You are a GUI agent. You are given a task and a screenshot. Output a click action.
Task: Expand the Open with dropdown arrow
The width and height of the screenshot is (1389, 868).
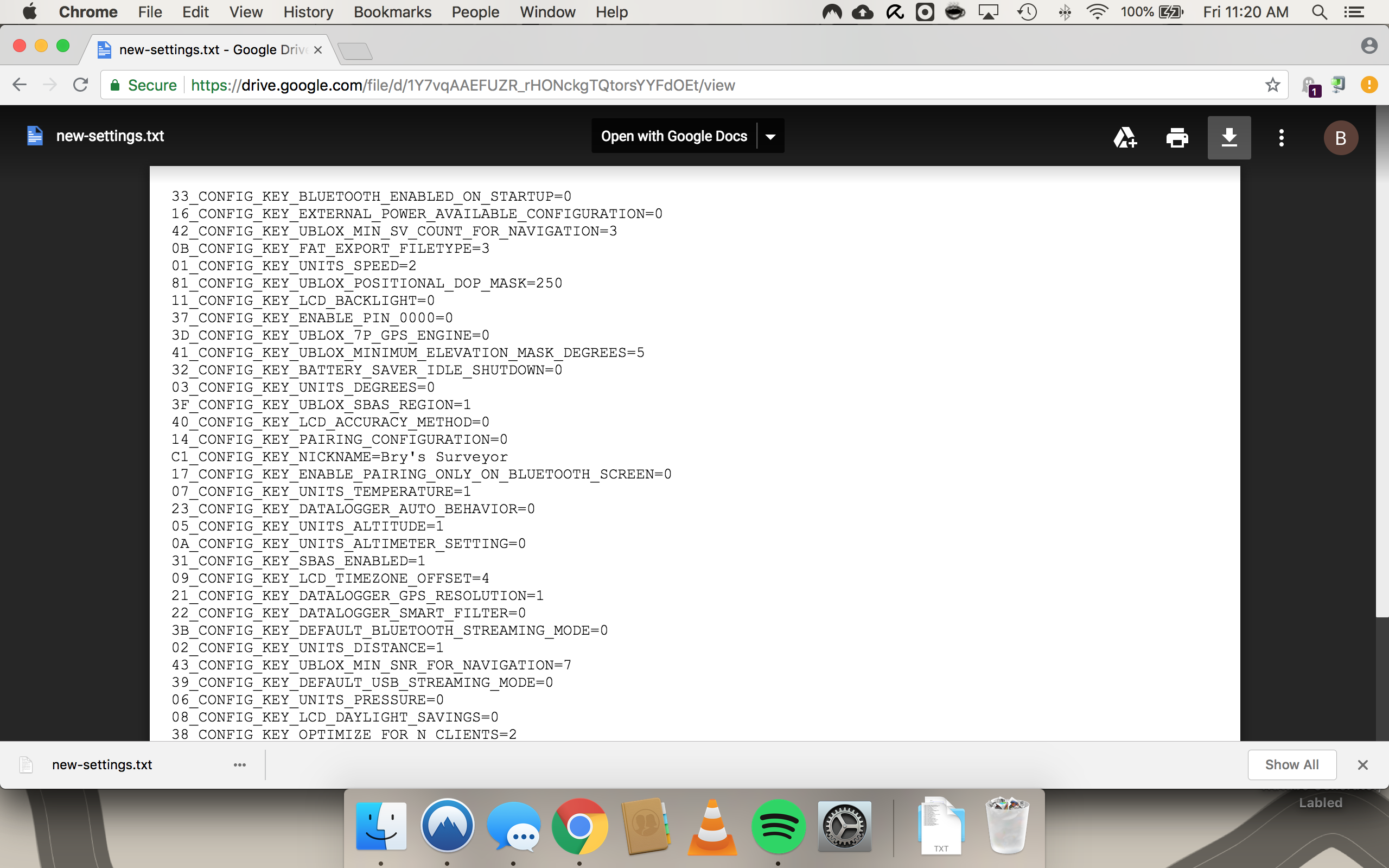pos(770,137)
